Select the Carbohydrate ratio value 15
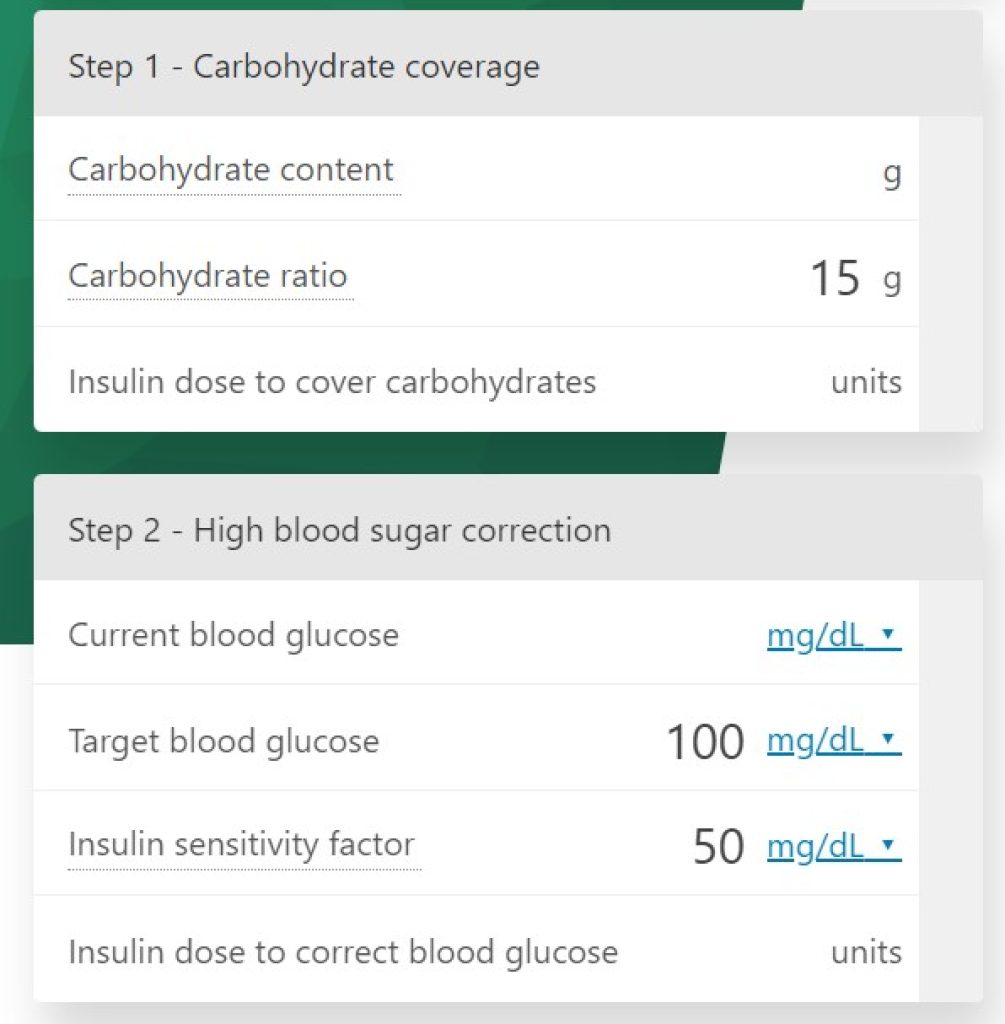 click(835, 278)
